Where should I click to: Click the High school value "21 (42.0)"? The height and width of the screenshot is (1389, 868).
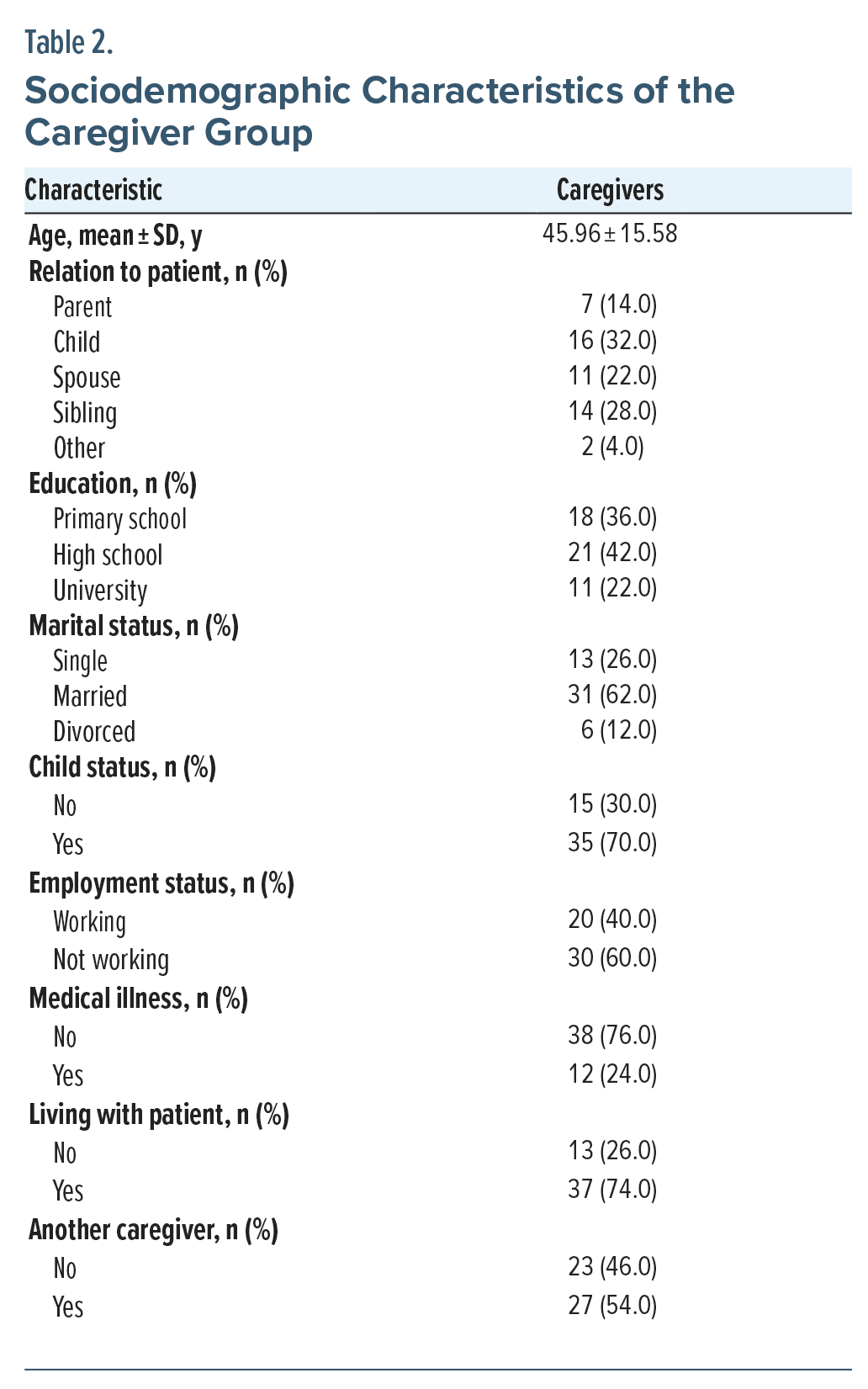[612, 553]
